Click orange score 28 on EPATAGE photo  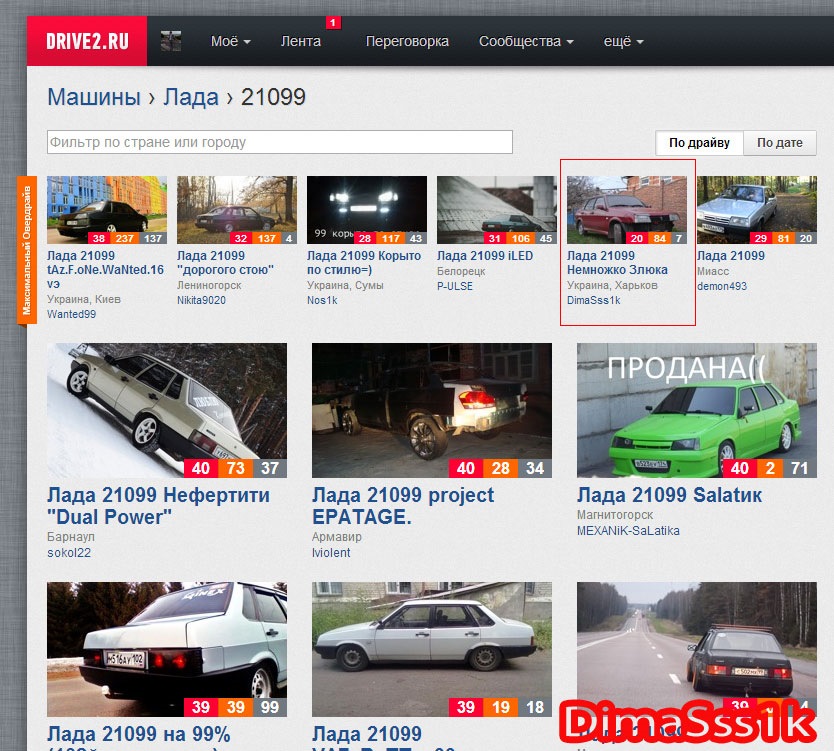[x=500, y=468]
